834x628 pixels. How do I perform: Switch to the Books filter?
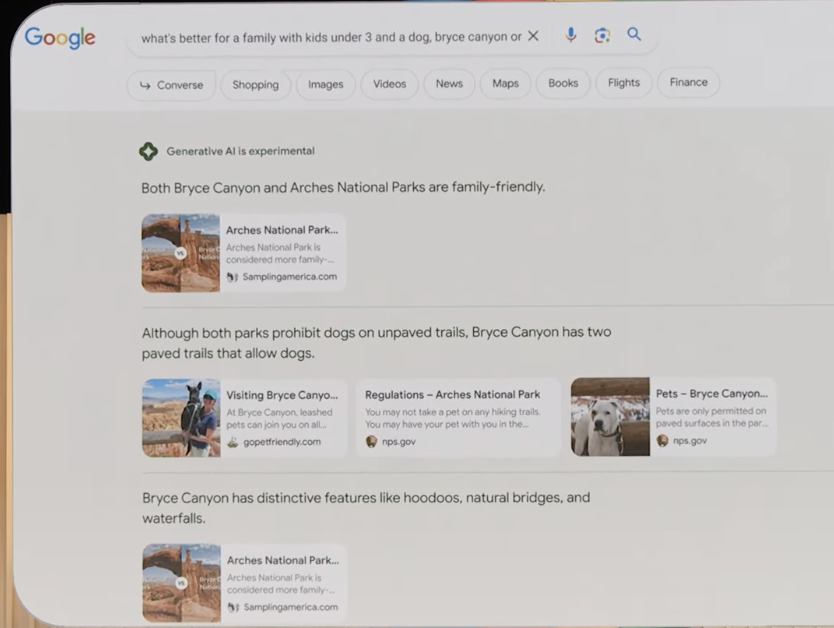click(x=563, y=83)
